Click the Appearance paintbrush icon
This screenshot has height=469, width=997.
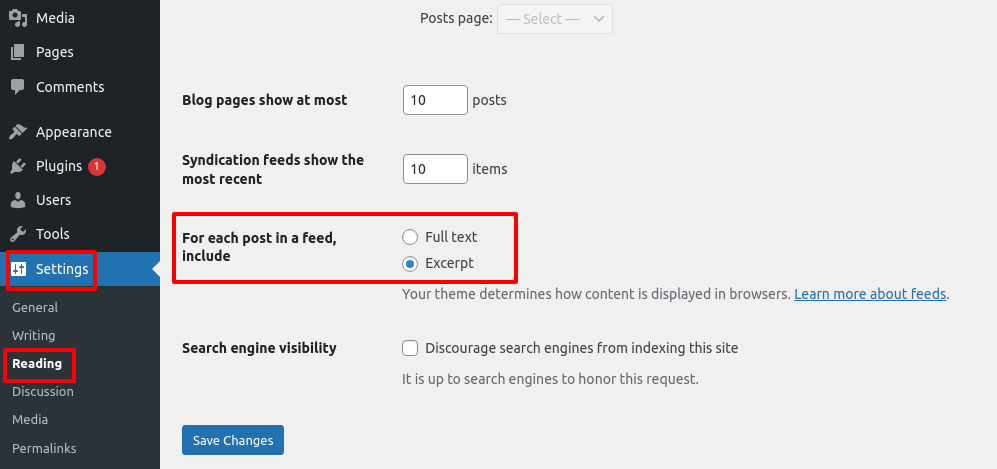click(x=18, y=132)
